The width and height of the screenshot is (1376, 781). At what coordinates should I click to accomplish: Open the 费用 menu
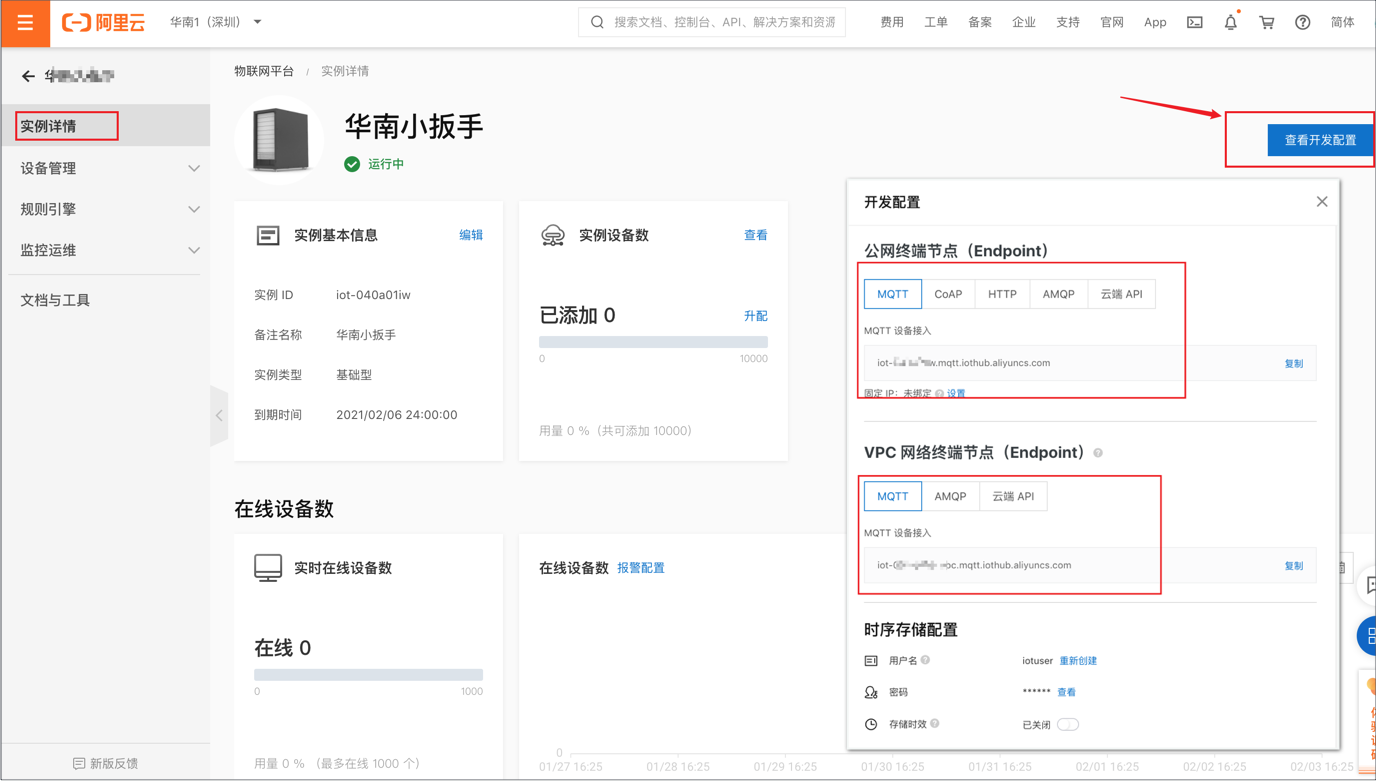[x=892, y=22]
